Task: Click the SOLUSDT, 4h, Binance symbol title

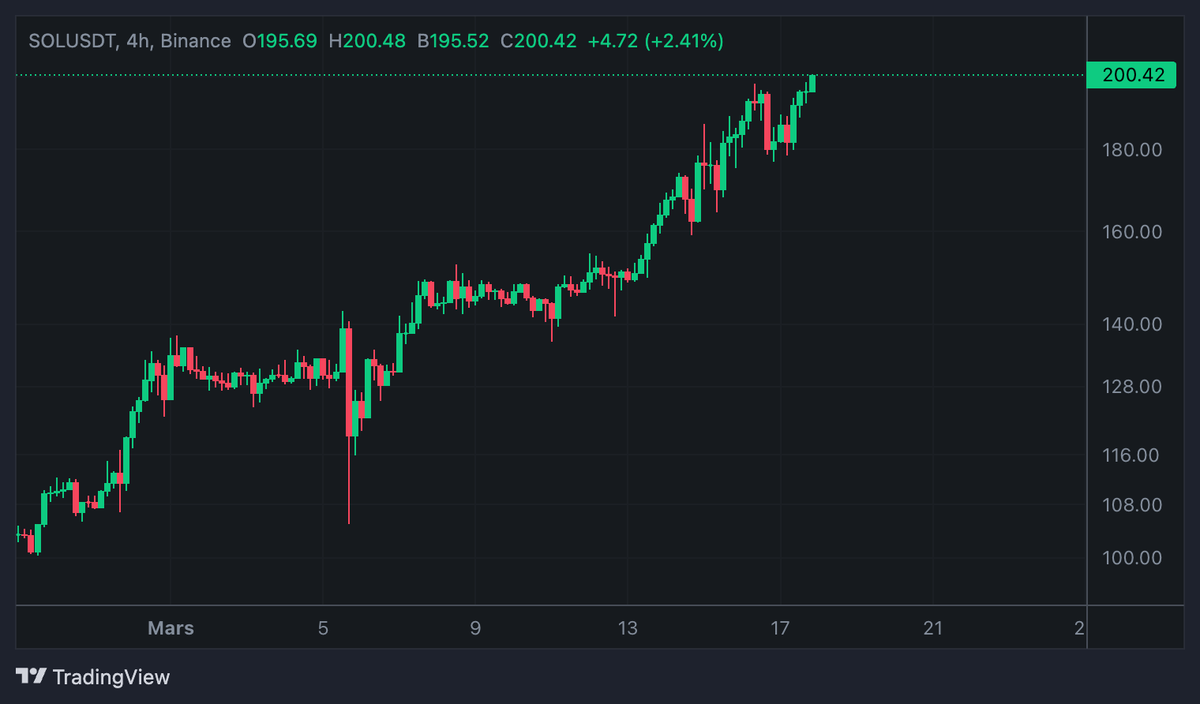Action: [130, 41]
